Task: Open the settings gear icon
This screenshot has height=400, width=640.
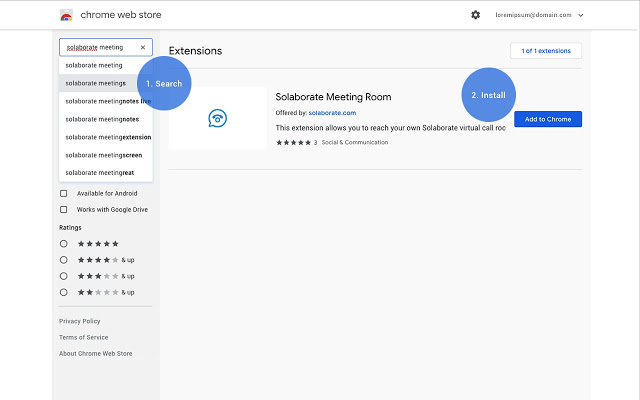Action: pyautogui.click(x=475, y=15)
